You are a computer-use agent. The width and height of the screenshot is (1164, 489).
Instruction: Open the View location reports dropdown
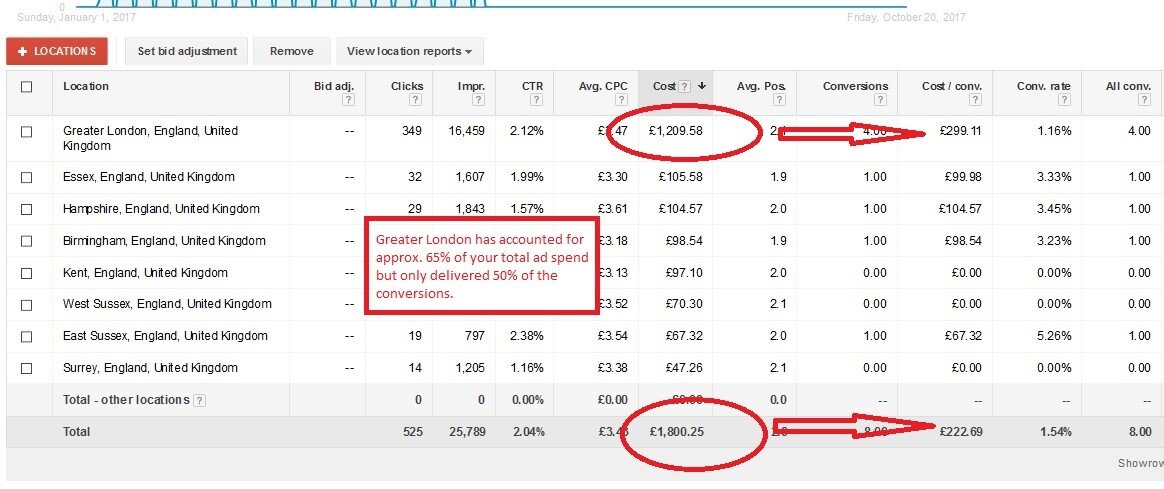click(409, 51)
